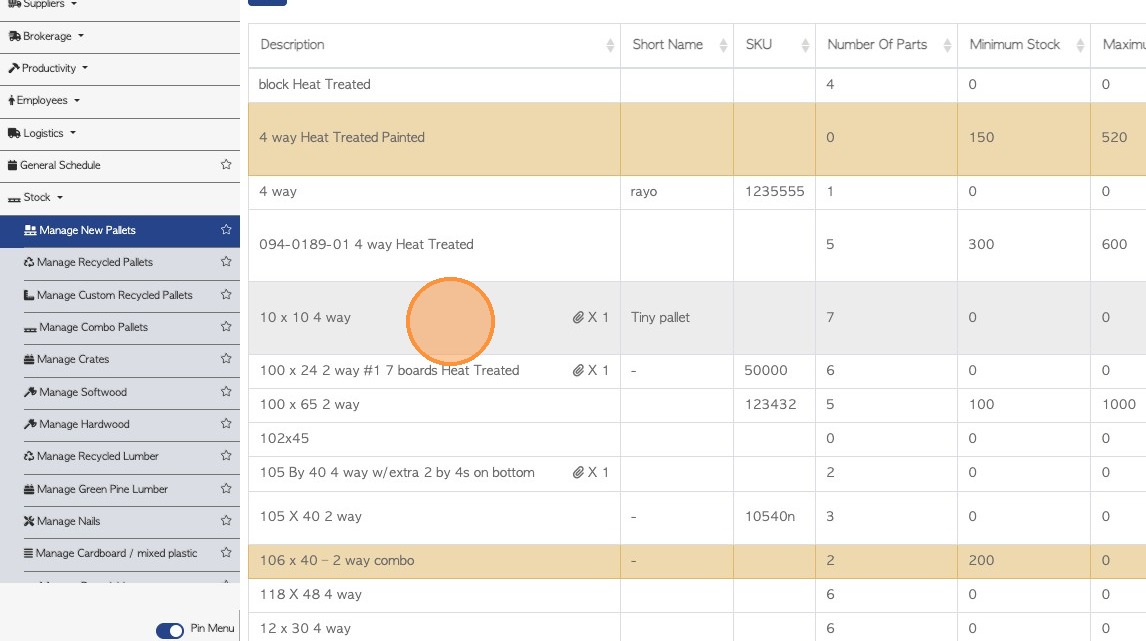Viewport: 1146px width, 641px height.
Task: Open Manage Hardwood page
Action: click(x=84, y=424)
